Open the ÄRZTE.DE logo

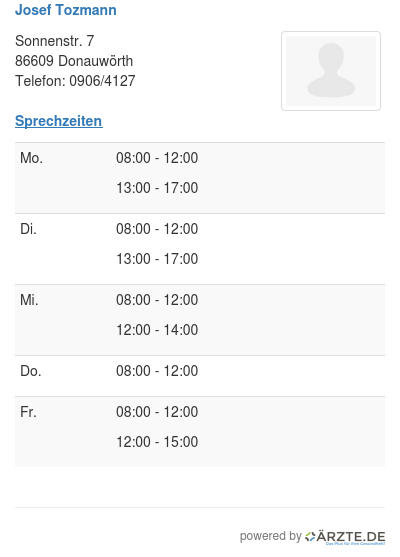(x=345, y=537)
